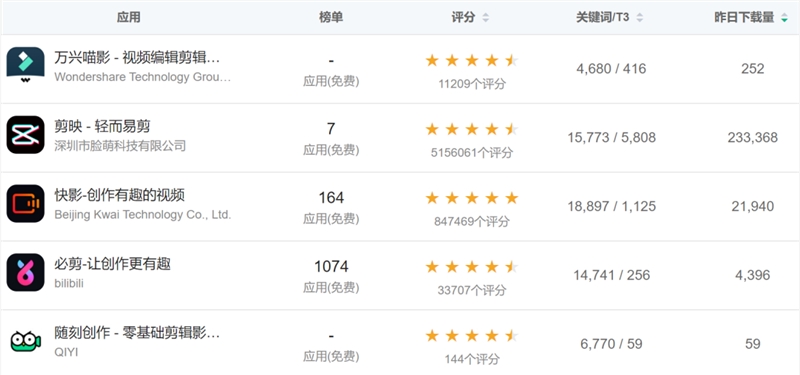Click the 应用 column header
800x375 pixels.
(129, 17)
